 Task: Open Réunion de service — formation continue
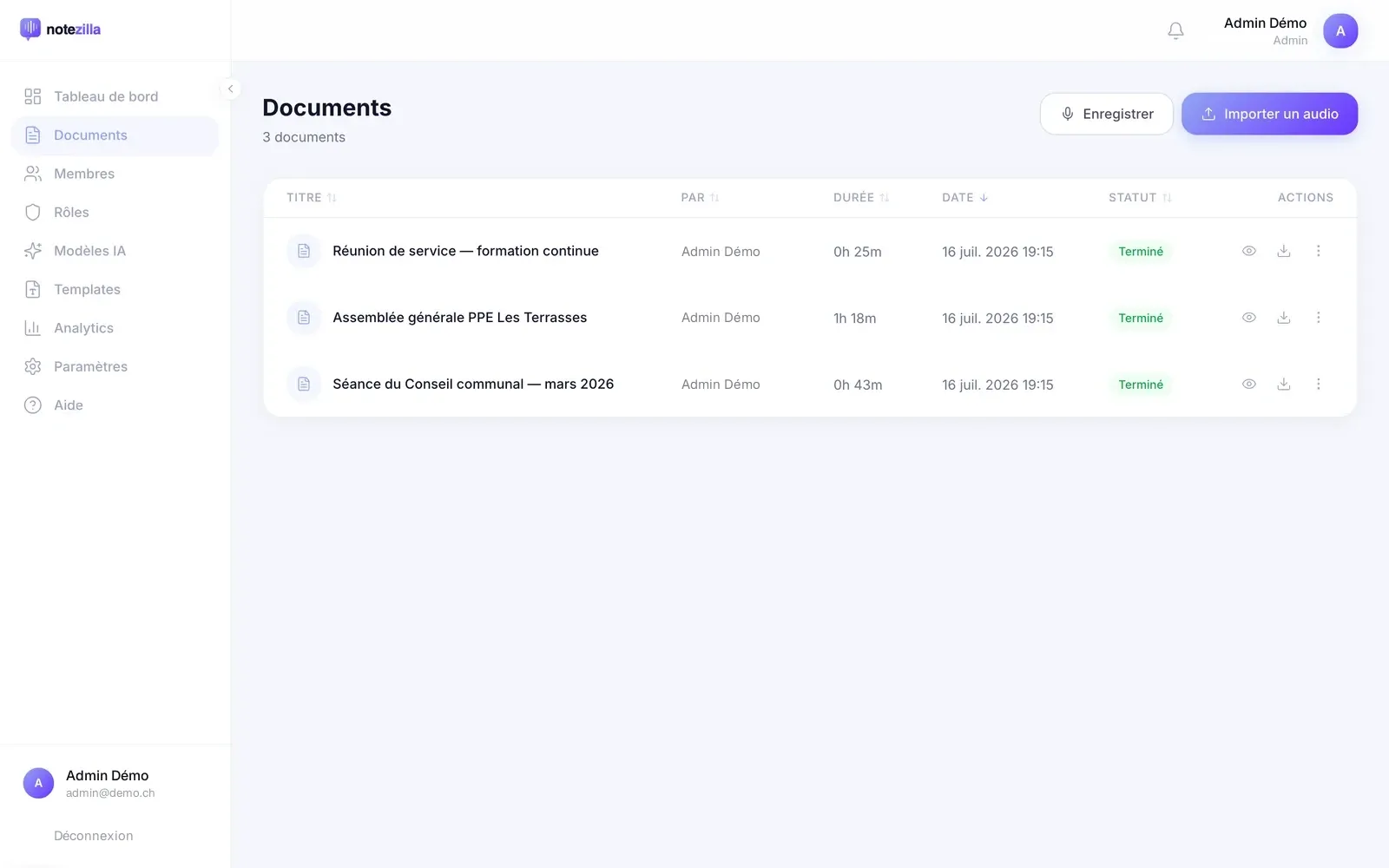tap(465, 251)
